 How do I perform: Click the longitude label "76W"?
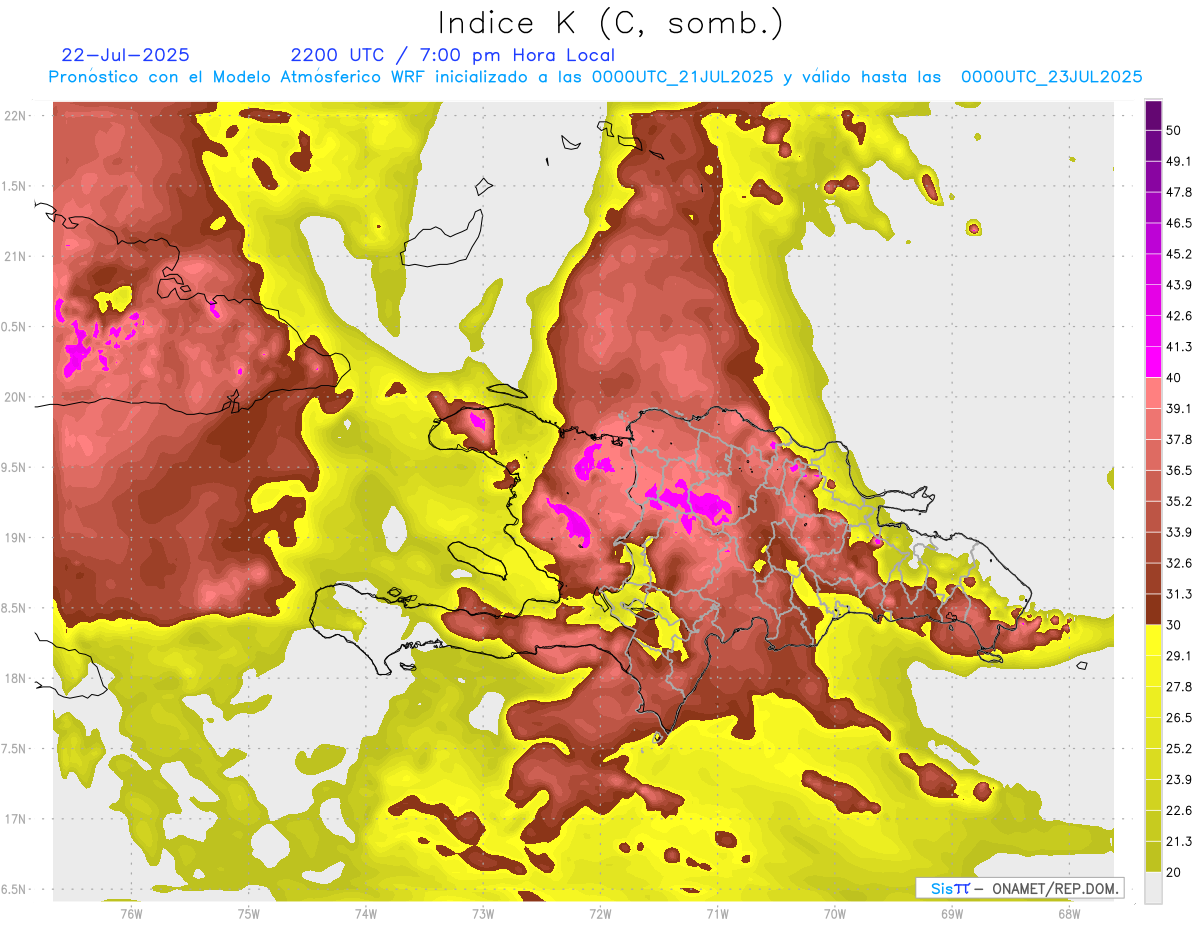(131, 914)
